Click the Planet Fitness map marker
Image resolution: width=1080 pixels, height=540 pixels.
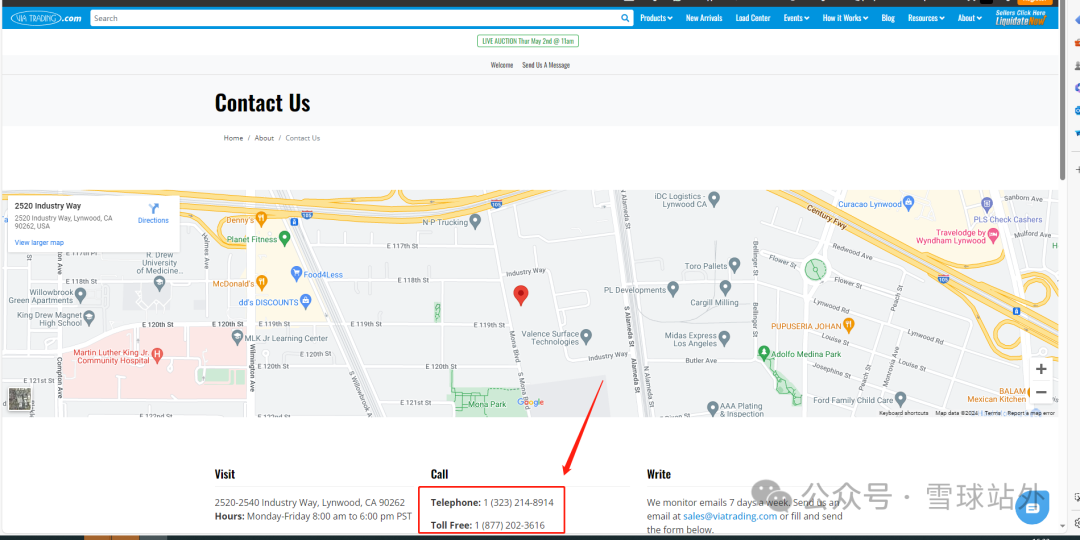coord(284,238)
